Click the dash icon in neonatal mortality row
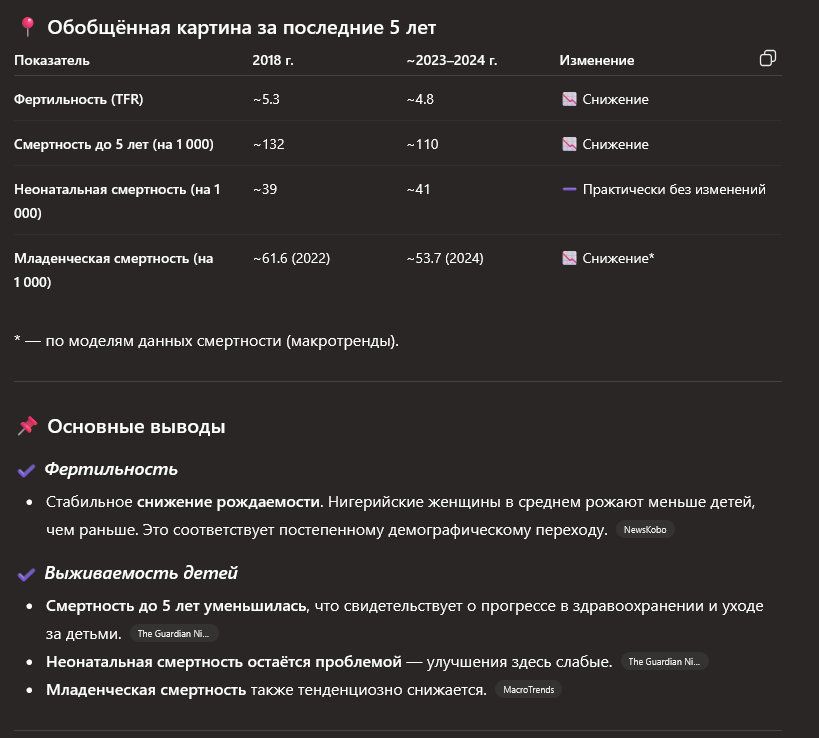 pyautogui.click(x=569, y=189)
